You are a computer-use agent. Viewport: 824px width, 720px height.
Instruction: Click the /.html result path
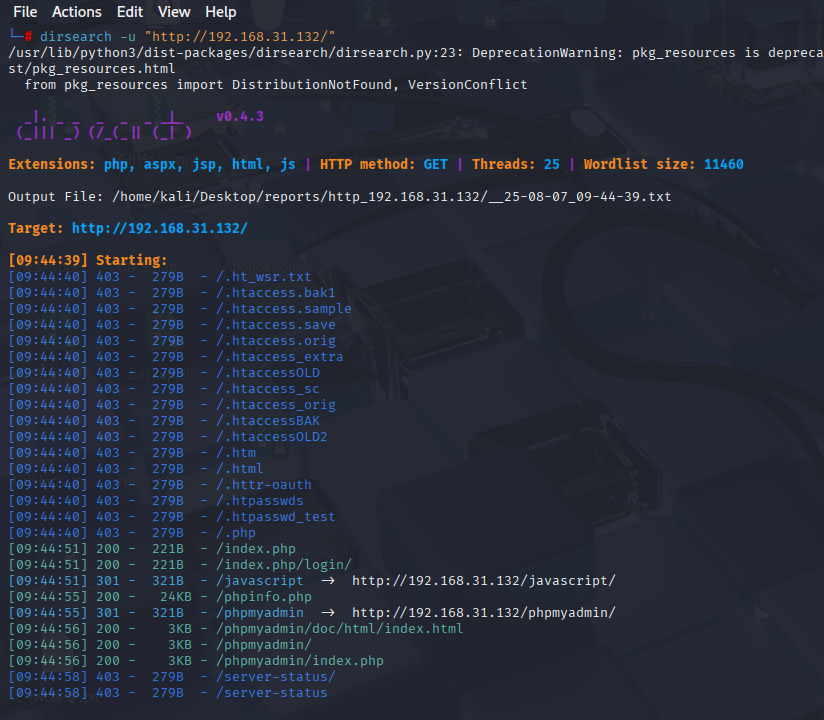pos(240,469)
